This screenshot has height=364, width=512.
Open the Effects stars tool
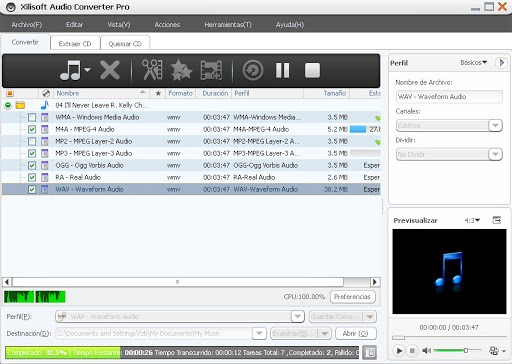pyautogui.click(x=181, y=70)
